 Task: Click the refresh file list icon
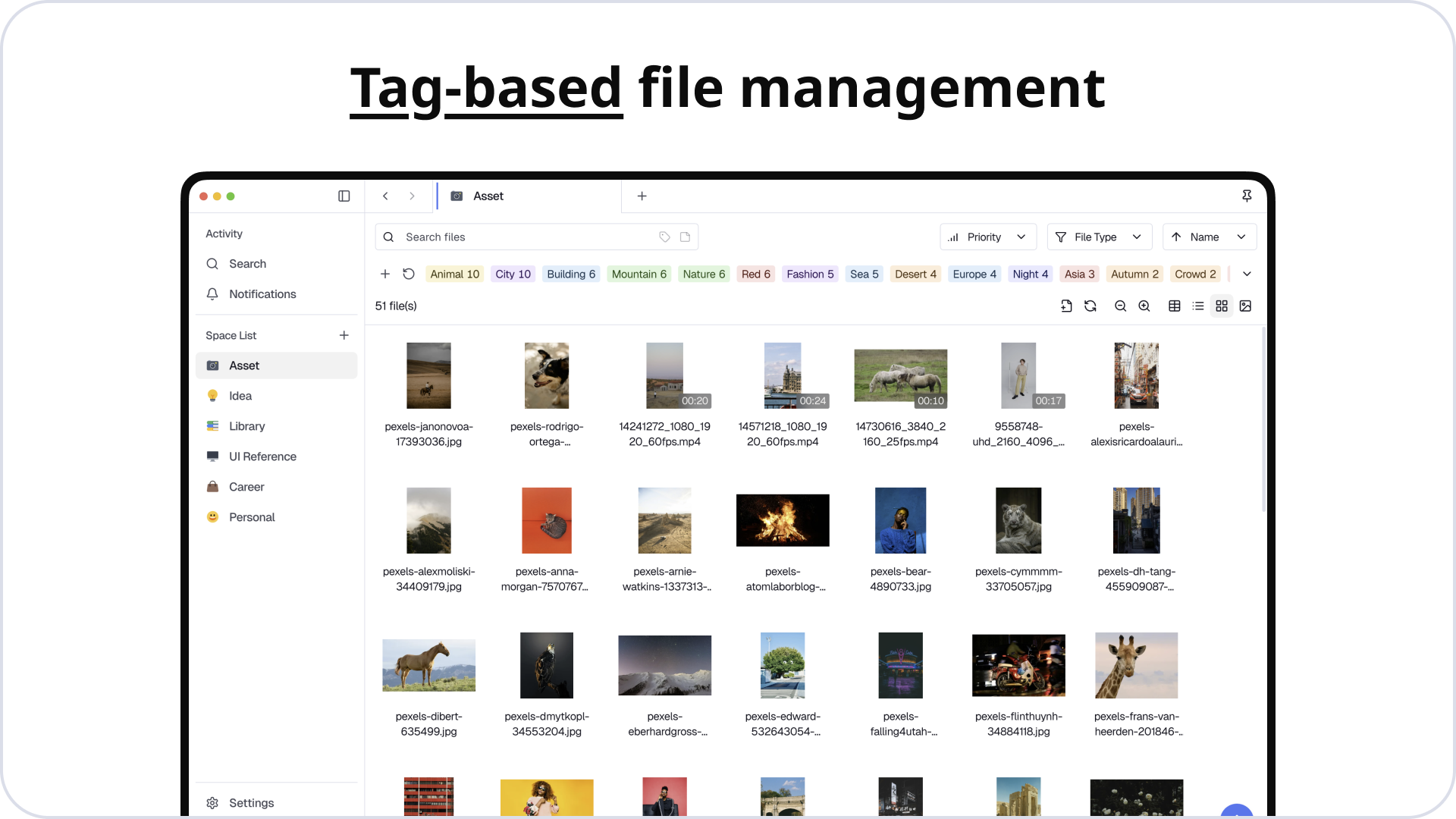[x=1090, y=306]
